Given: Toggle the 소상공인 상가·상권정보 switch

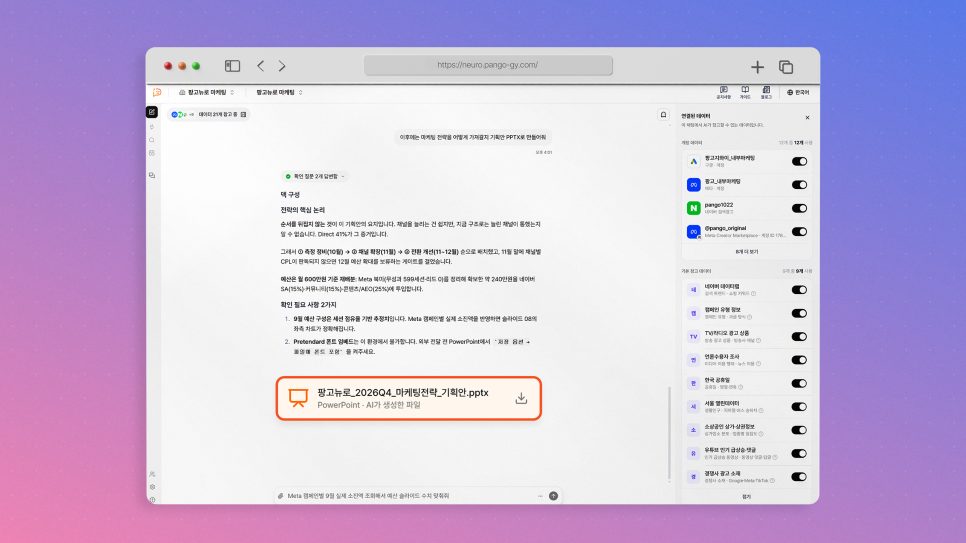Looking at the screenshot, I should 799,430.
